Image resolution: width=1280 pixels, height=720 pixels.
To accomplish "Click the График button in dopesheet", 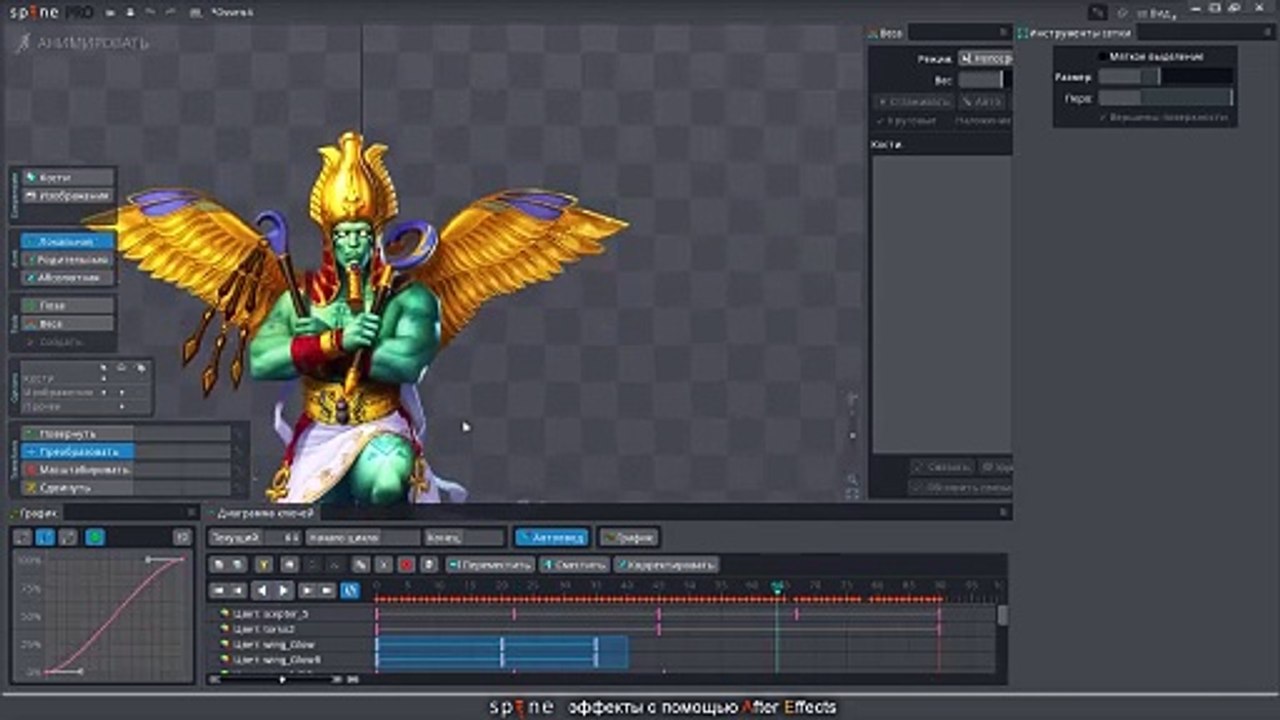I will click(629, 537).
